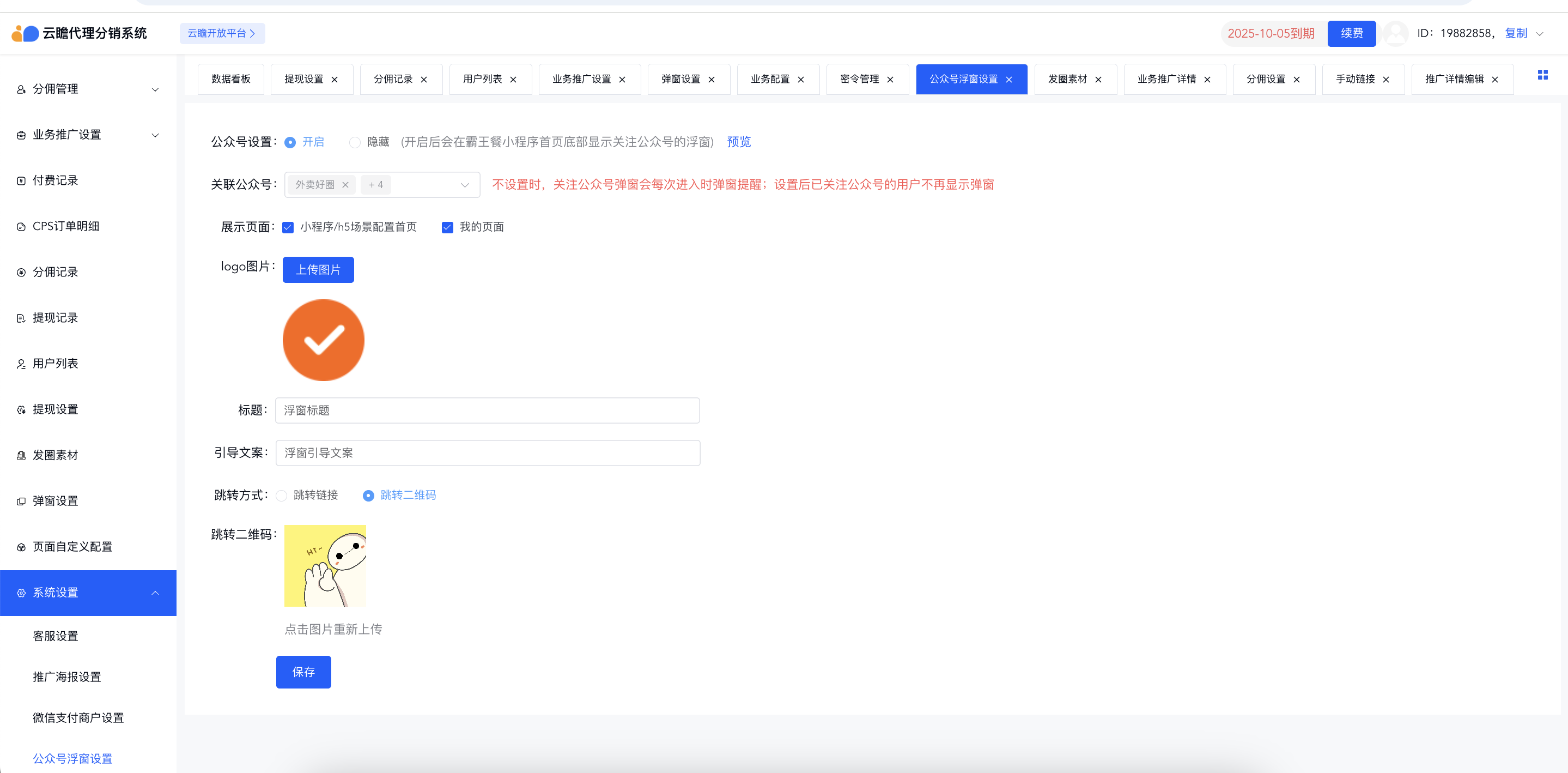
Task: Click the 发圈素材 sidebar icon
Action: coord(21,456)
